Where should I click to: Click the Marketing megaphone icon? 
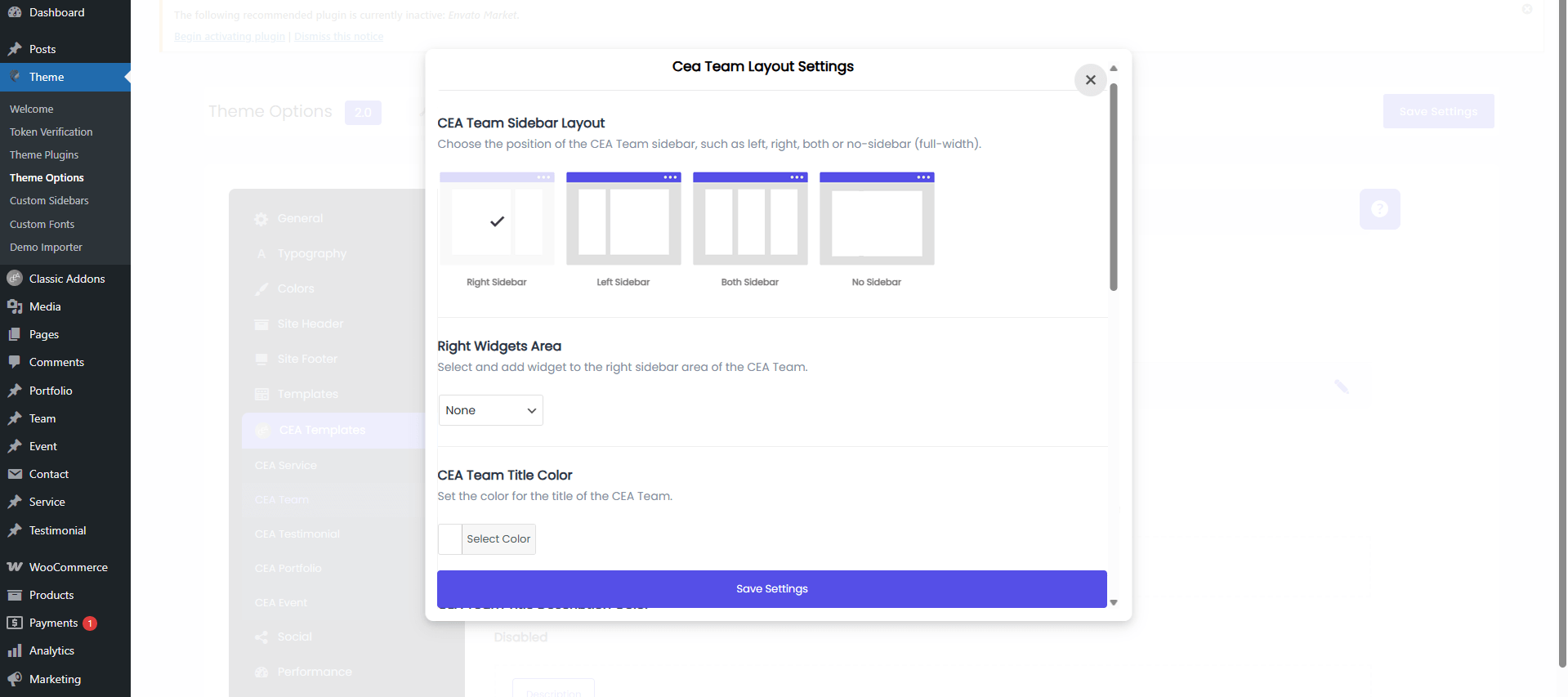click(15, 679)
